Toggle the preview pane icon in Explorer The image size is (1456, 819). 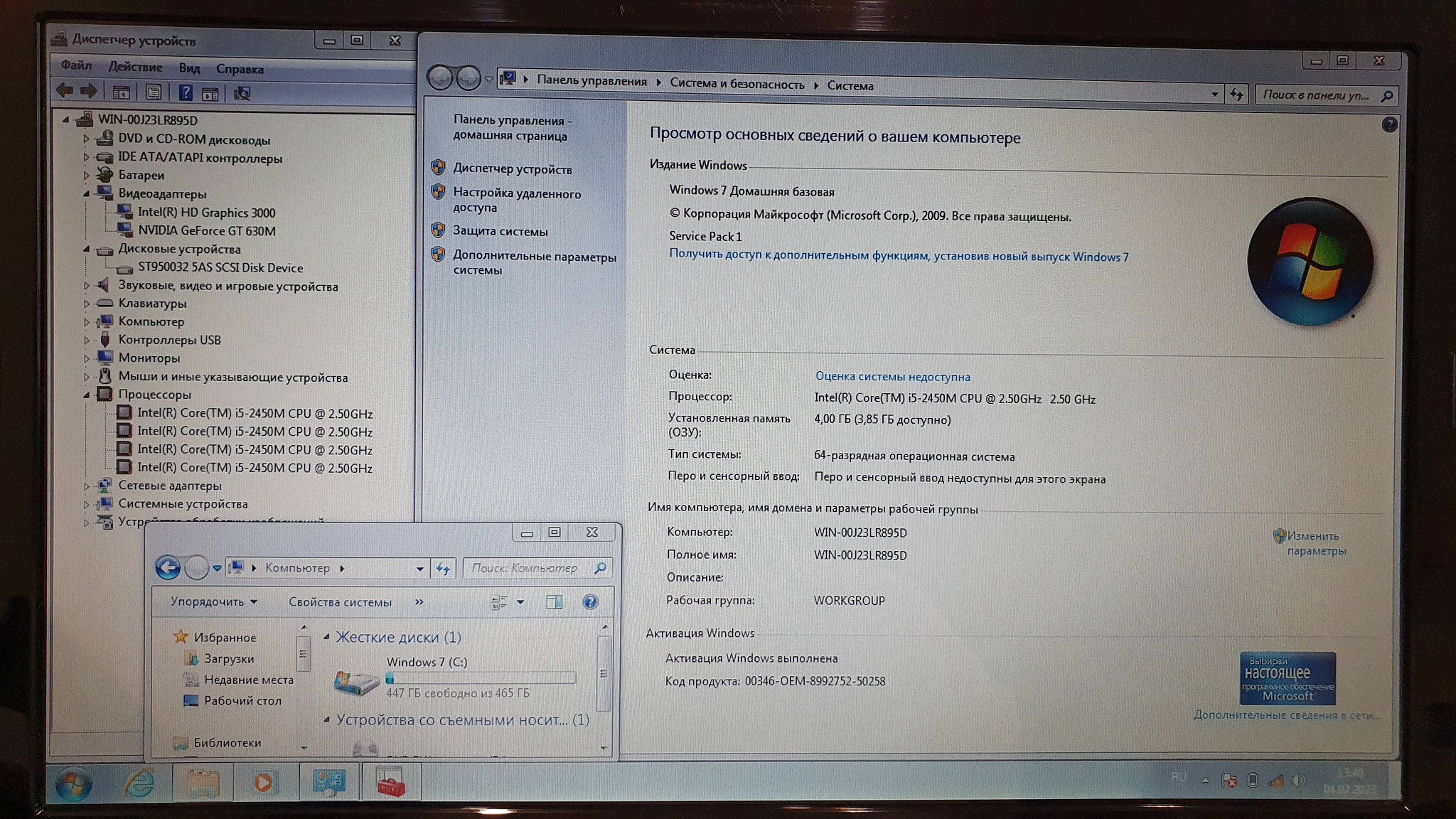click(554, 602)
